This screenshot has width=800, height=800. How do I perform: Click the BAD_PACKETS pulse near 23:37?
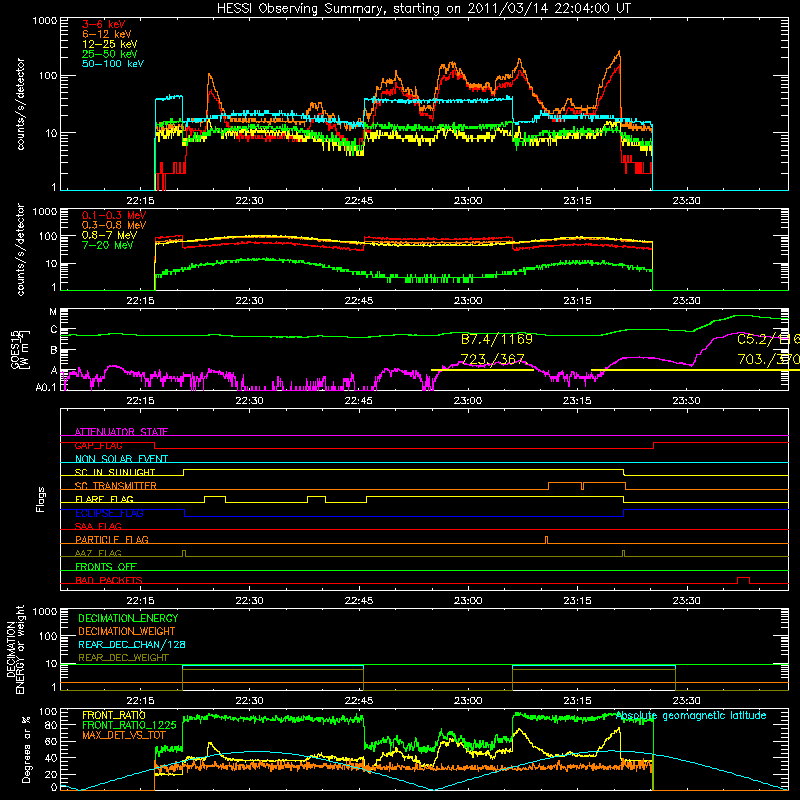point(743,580)
